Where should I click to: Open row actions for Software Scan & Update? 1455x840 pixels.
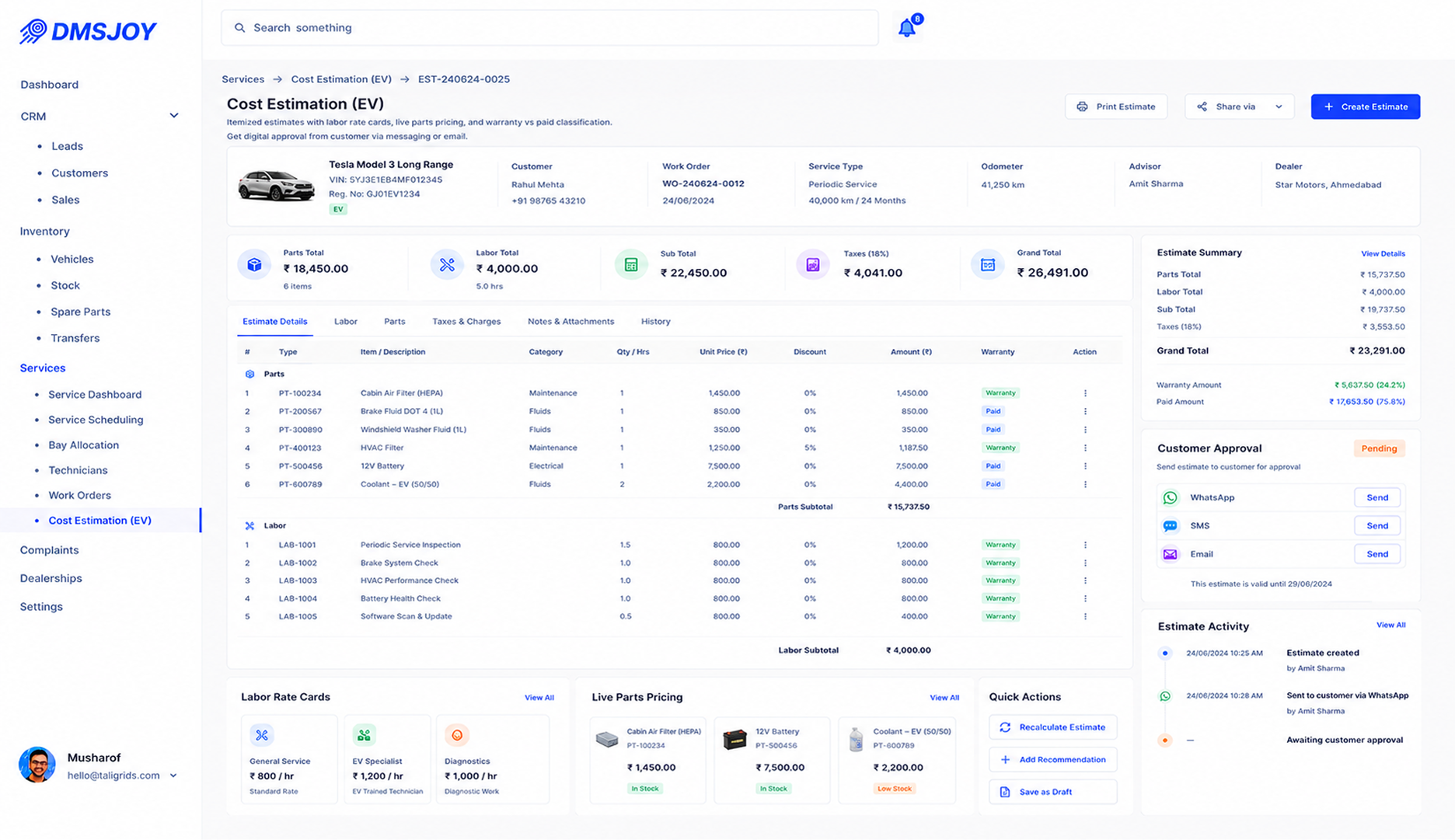[x=1085, y=616]
